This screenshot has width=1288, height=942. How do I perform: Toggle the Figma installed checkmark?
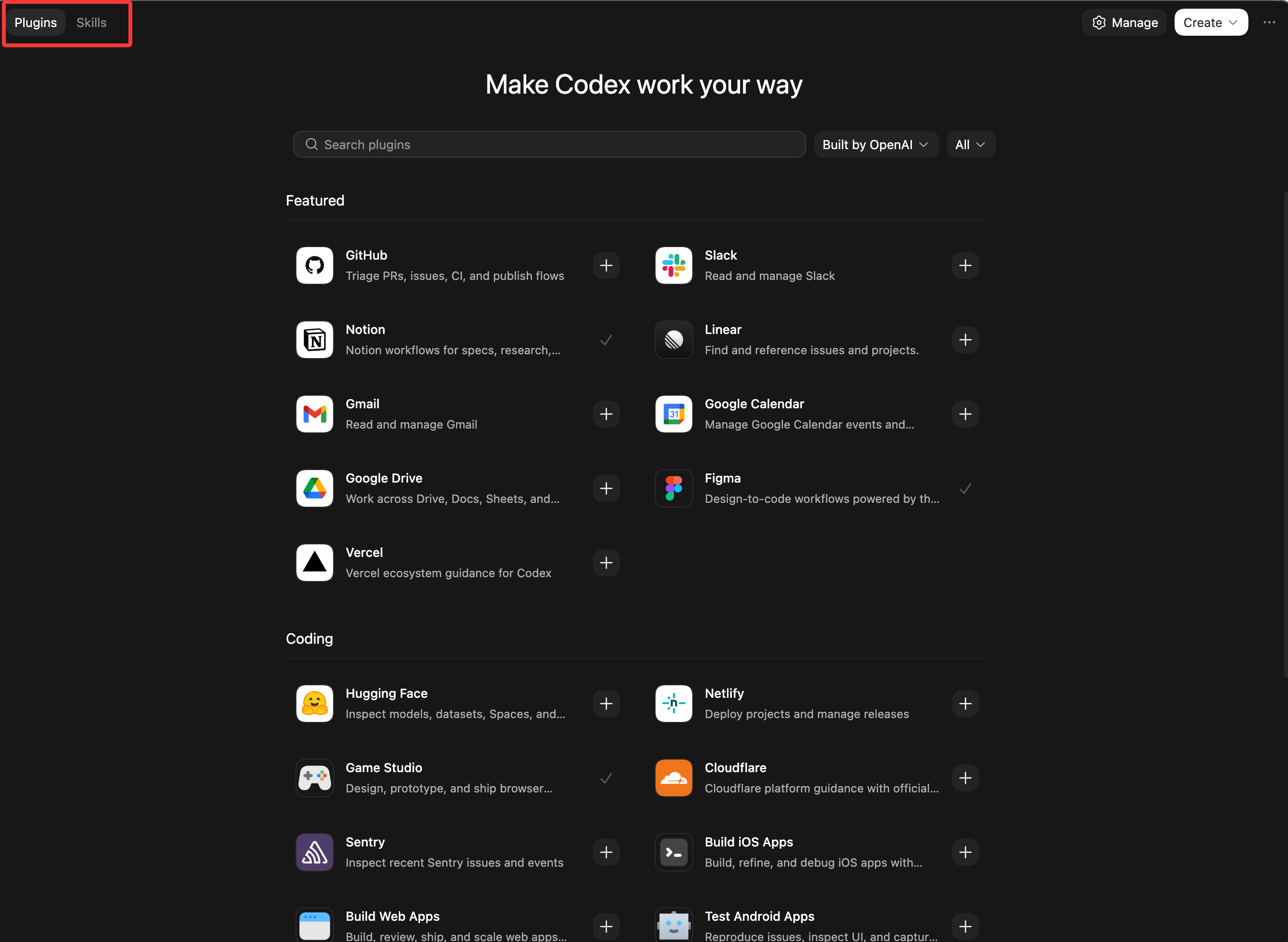pos(965,488)
